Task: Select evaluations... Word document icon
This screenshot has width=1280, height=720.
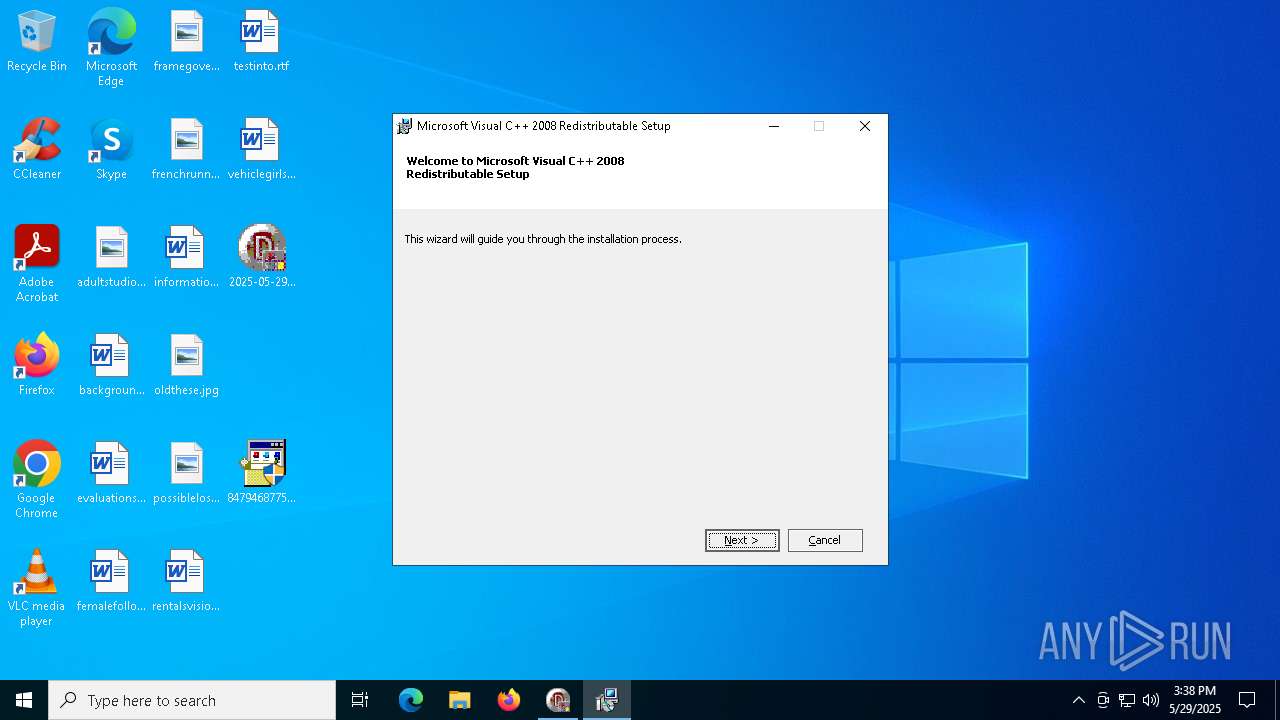Action: pos(111,474)
